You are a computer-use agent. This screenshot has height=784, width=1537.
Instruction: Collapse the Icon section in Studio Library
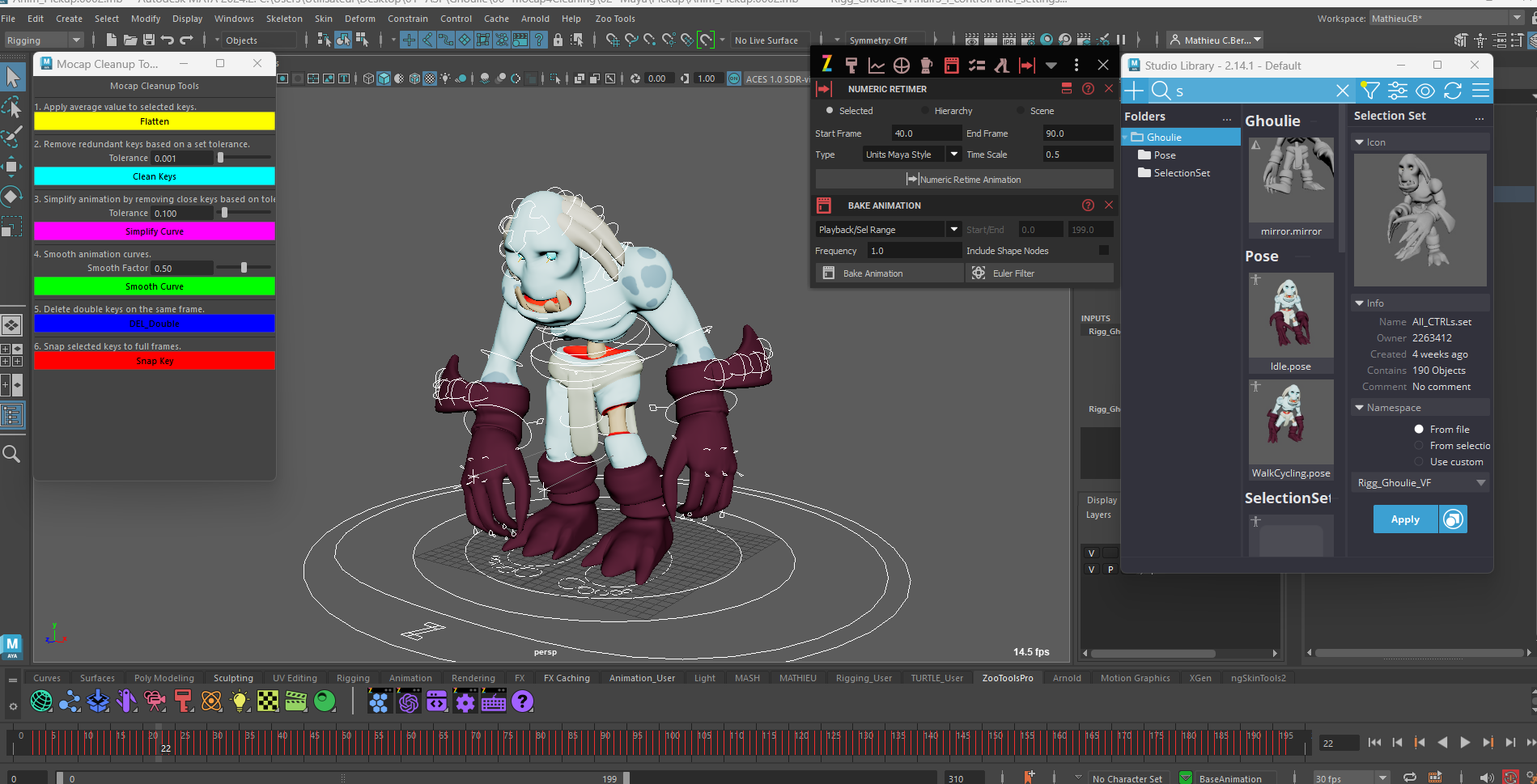point(1360,142)
